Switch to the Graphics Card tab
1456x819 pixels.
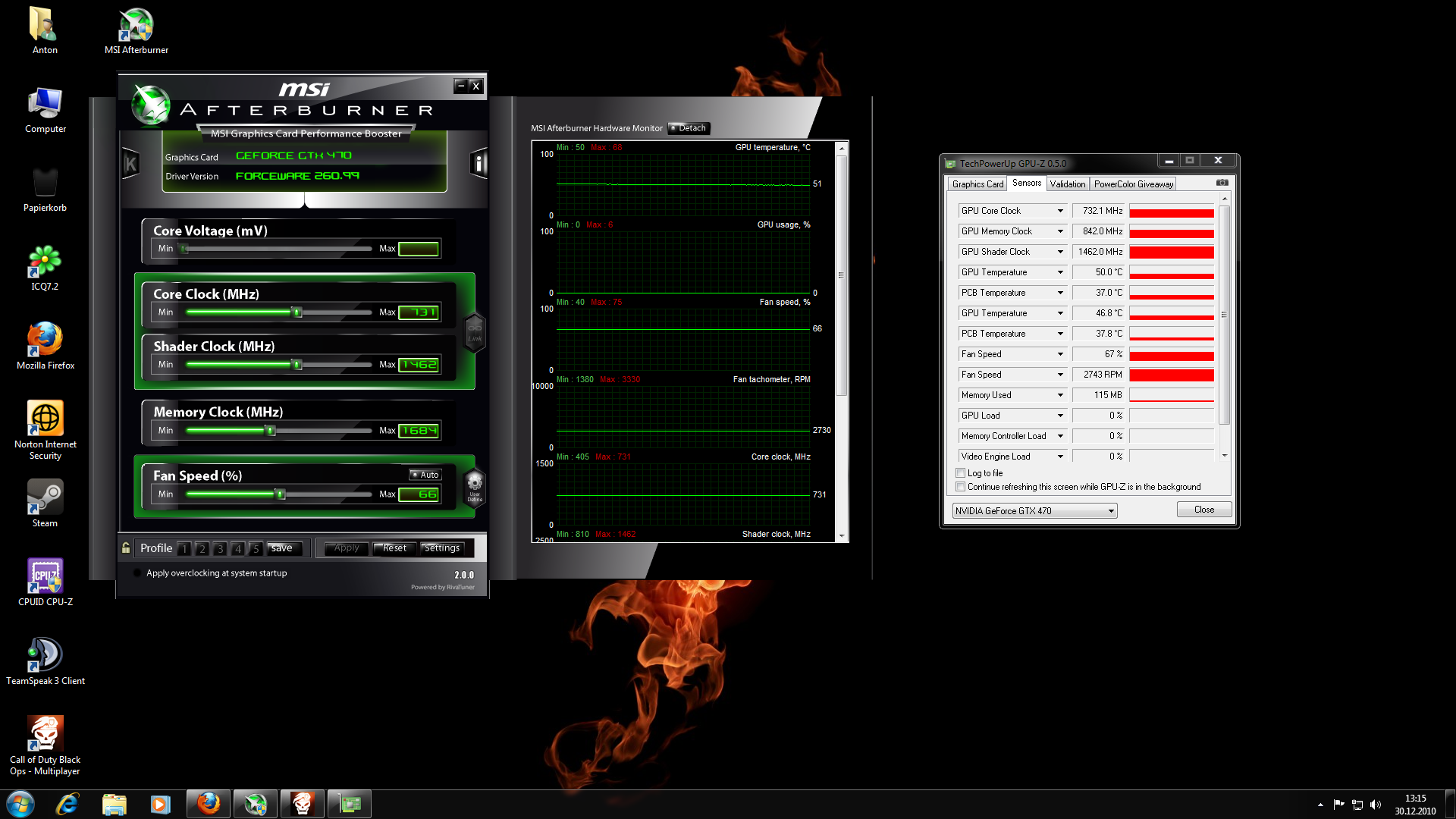tap(977, 184)
